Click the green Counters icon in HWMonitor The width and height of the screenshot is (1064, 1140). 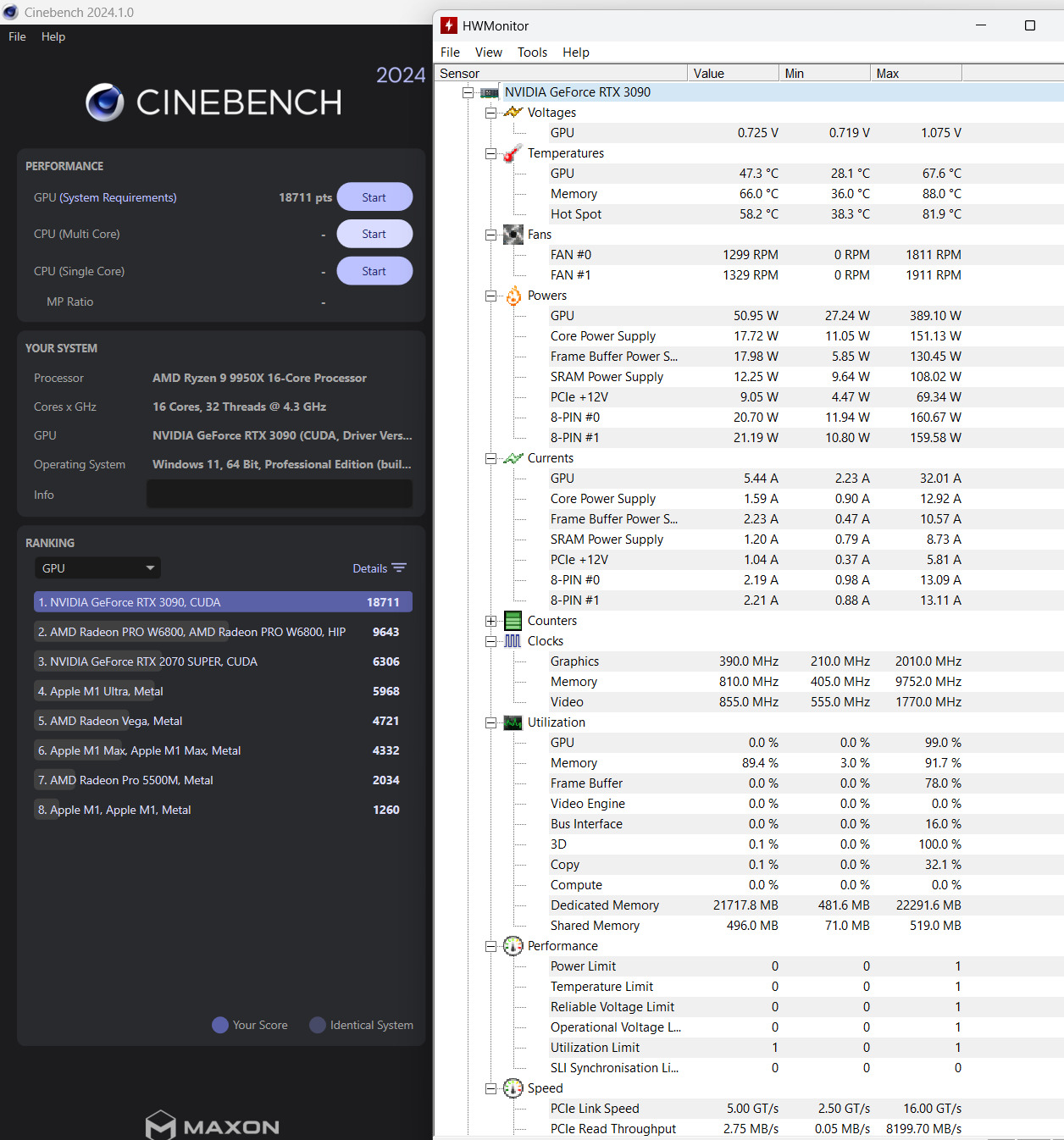tap(513, 621)
